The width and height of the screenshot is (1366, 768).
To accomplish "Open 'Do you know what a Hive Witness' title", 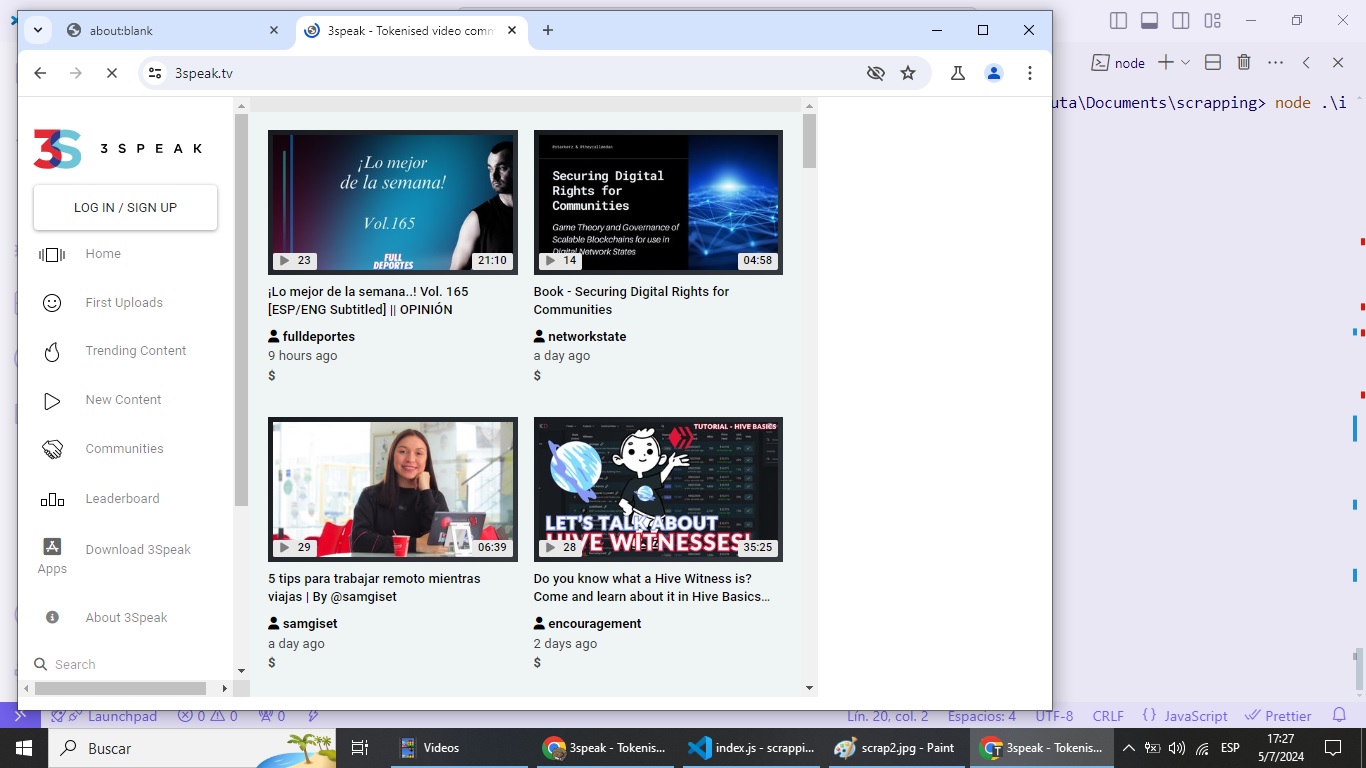I will 651,588.
